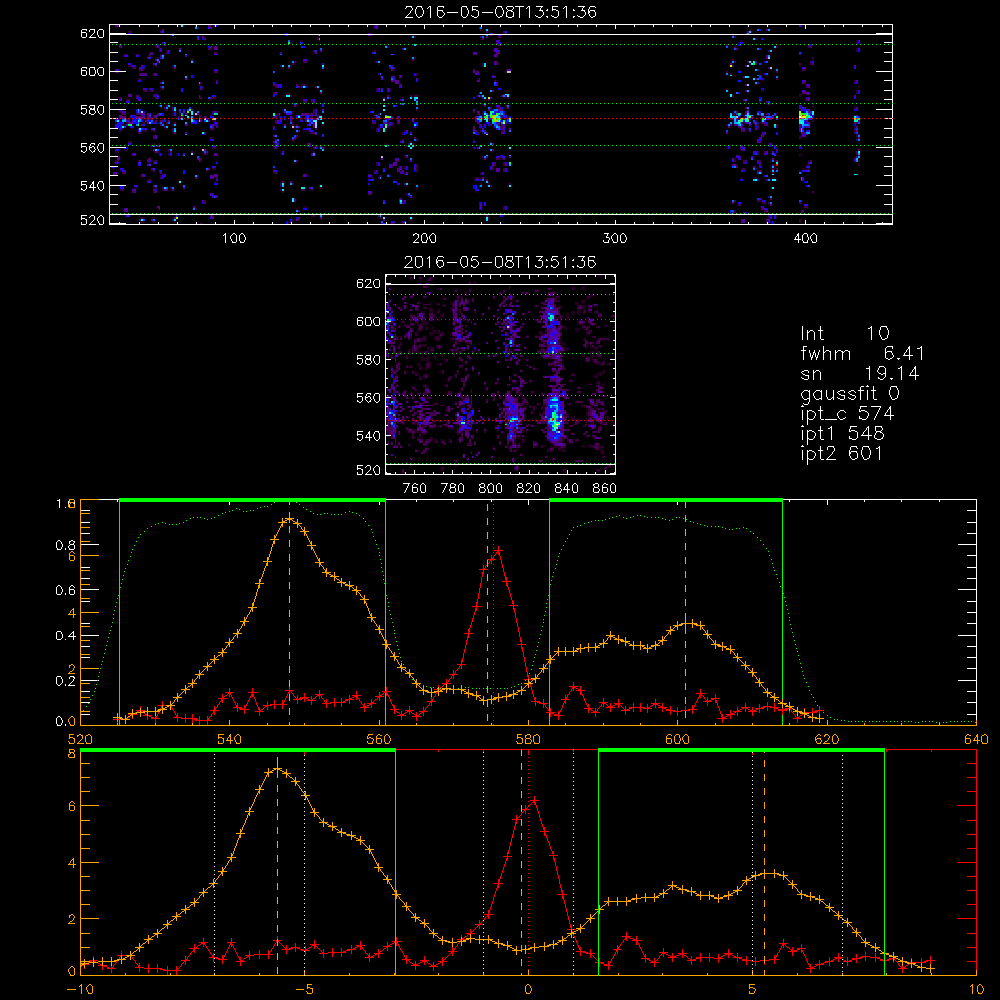The image size is (1000, 1000).
Task: Click the timestamp title above the small square image
Action: [x=501, y=262]
